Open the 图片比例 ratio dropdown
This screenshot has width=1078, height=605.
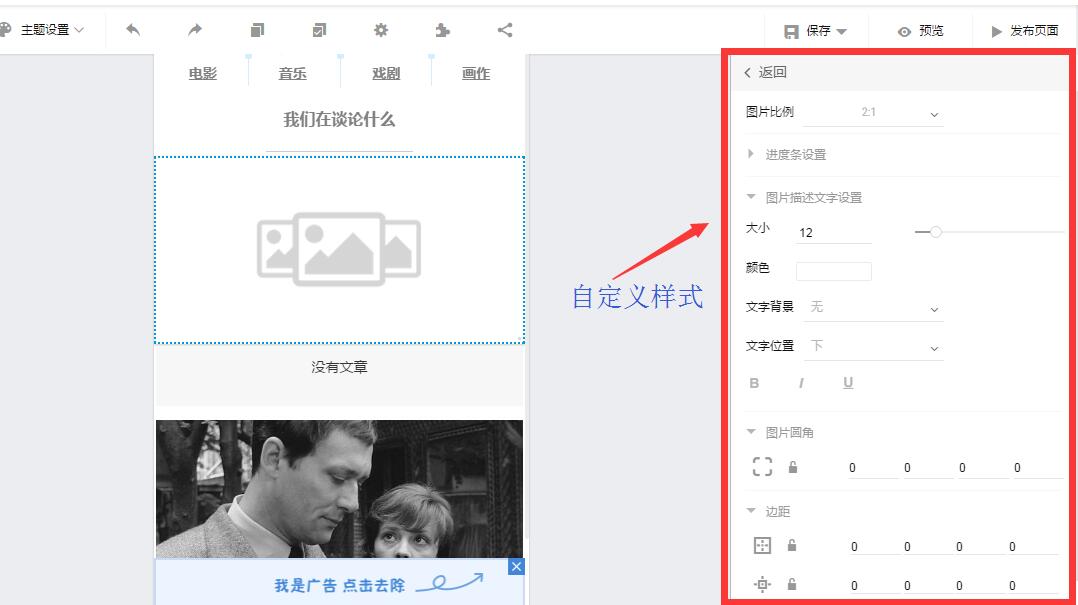point(873,113)
